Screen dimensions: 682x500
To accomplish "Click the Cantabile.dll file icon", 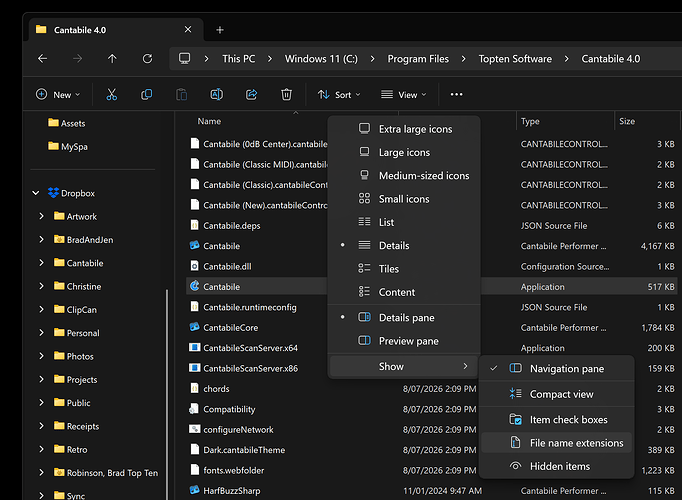I will point(194,266).
